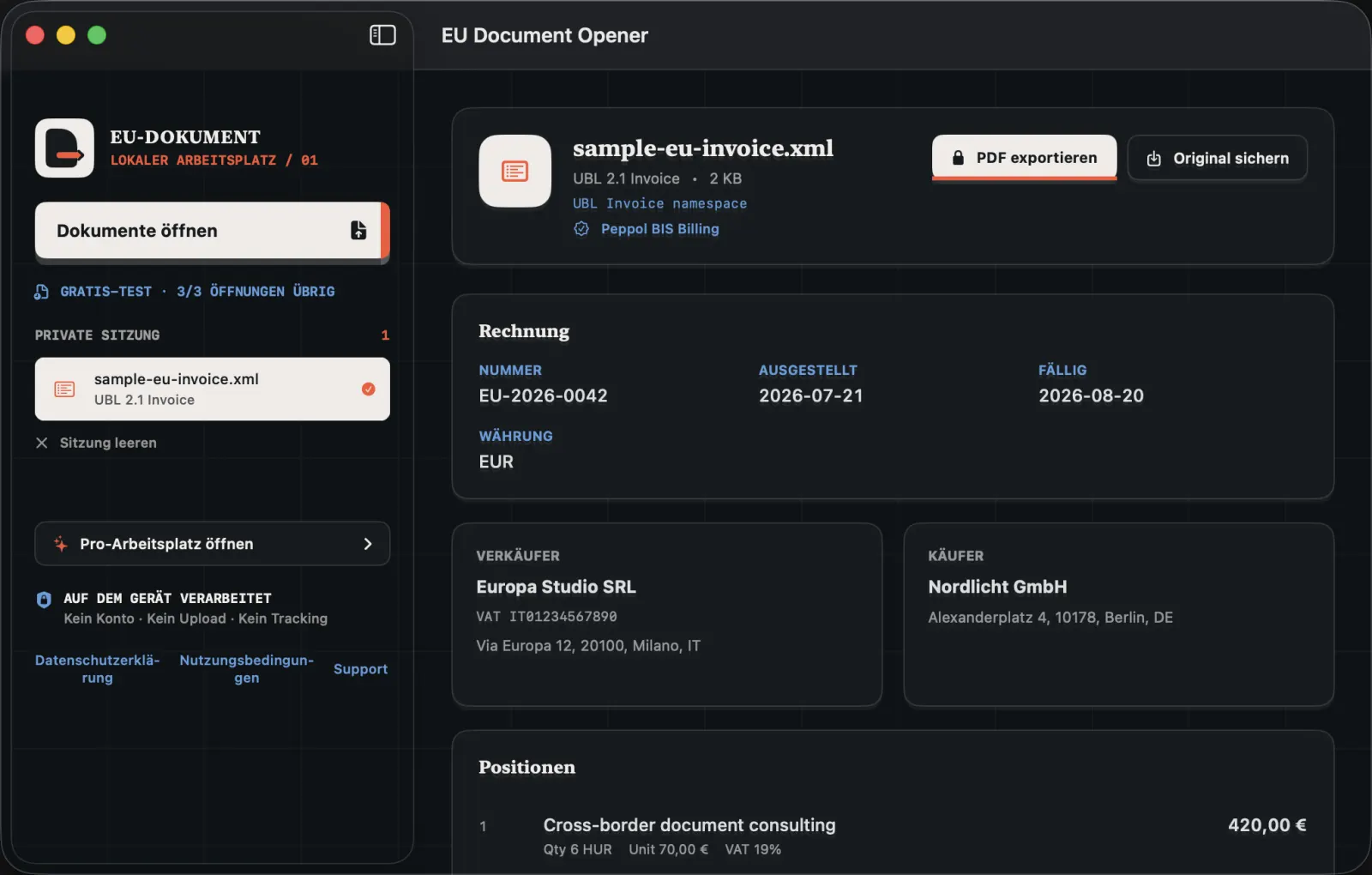Image resolution: width=1372 pixels, height=875 pixels.
Task: Click the macOS green fullscreen window button
Action: pyautogui.click(x=97, y=35)
